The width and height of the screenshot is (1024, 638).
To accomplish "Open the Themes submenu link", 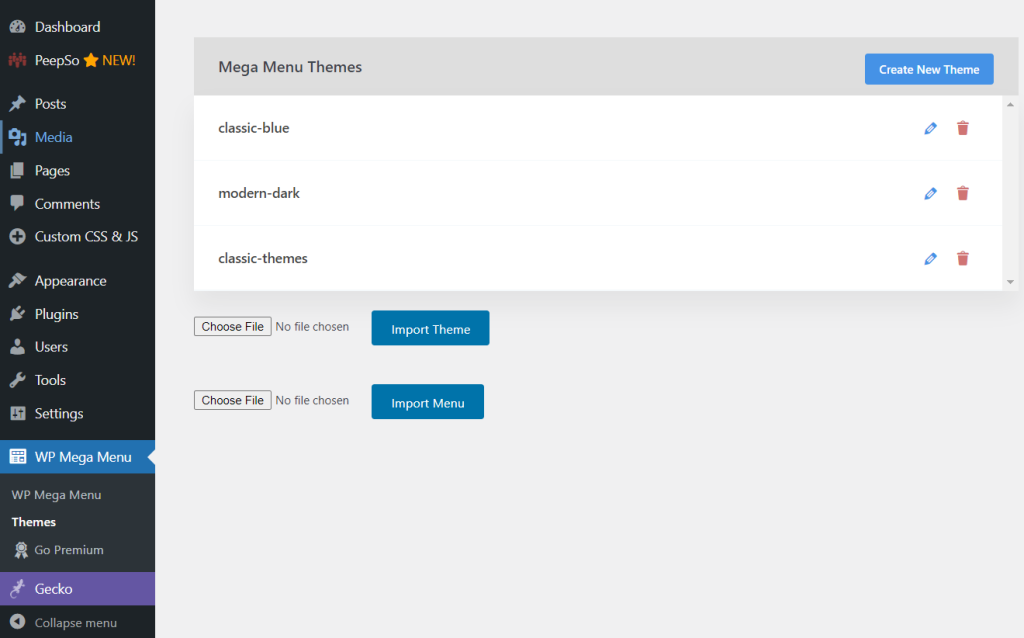I will [x=33, y=522].
